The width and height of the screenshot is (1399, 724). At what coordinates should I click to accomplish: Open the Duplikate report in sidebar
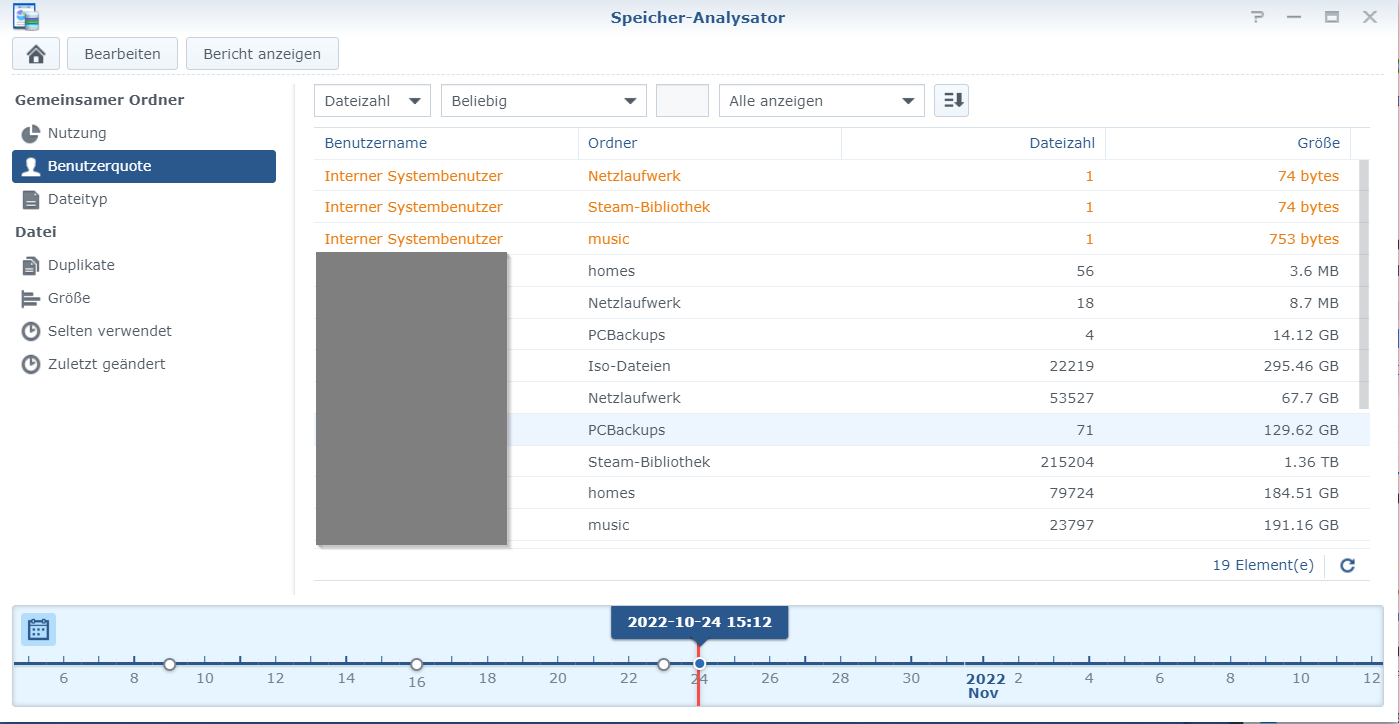pos(81,265)
